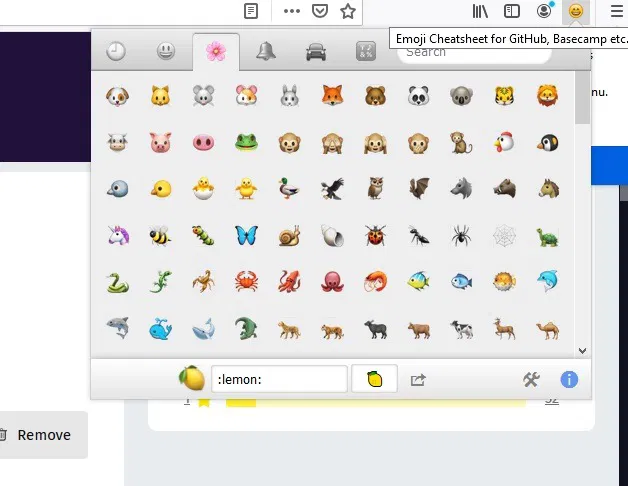
Task: Open the Firefox account icon
Action: click(x=544, y=11)
